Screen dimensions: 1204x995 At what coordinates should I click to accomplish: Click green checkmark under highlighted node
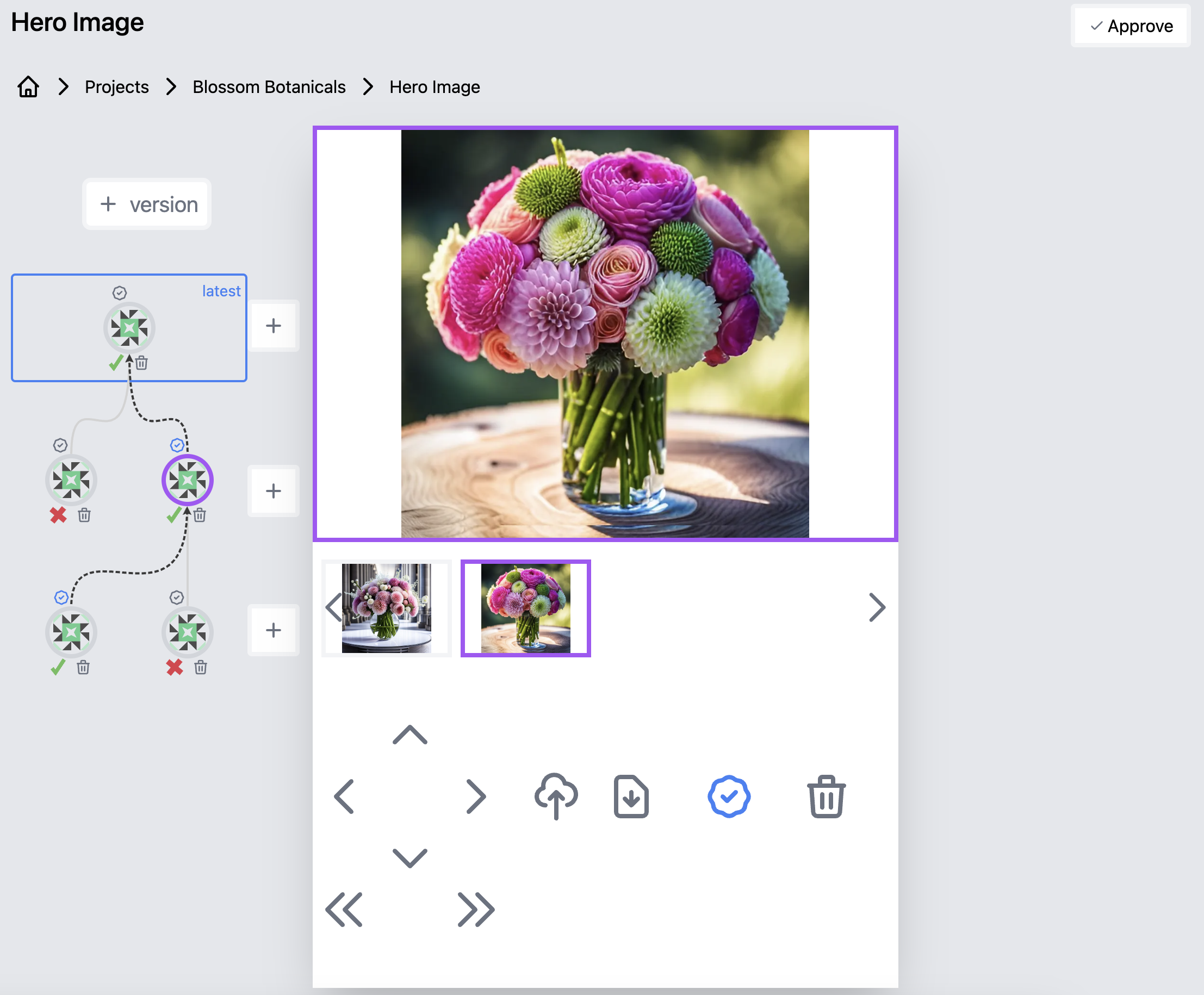[173, 515]
